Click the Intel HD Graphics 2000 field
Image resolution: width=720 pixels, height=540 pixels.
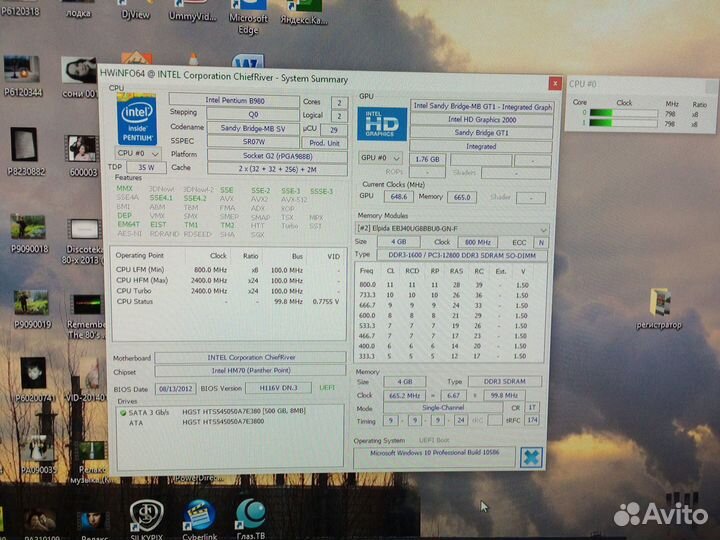pos(482,119)
